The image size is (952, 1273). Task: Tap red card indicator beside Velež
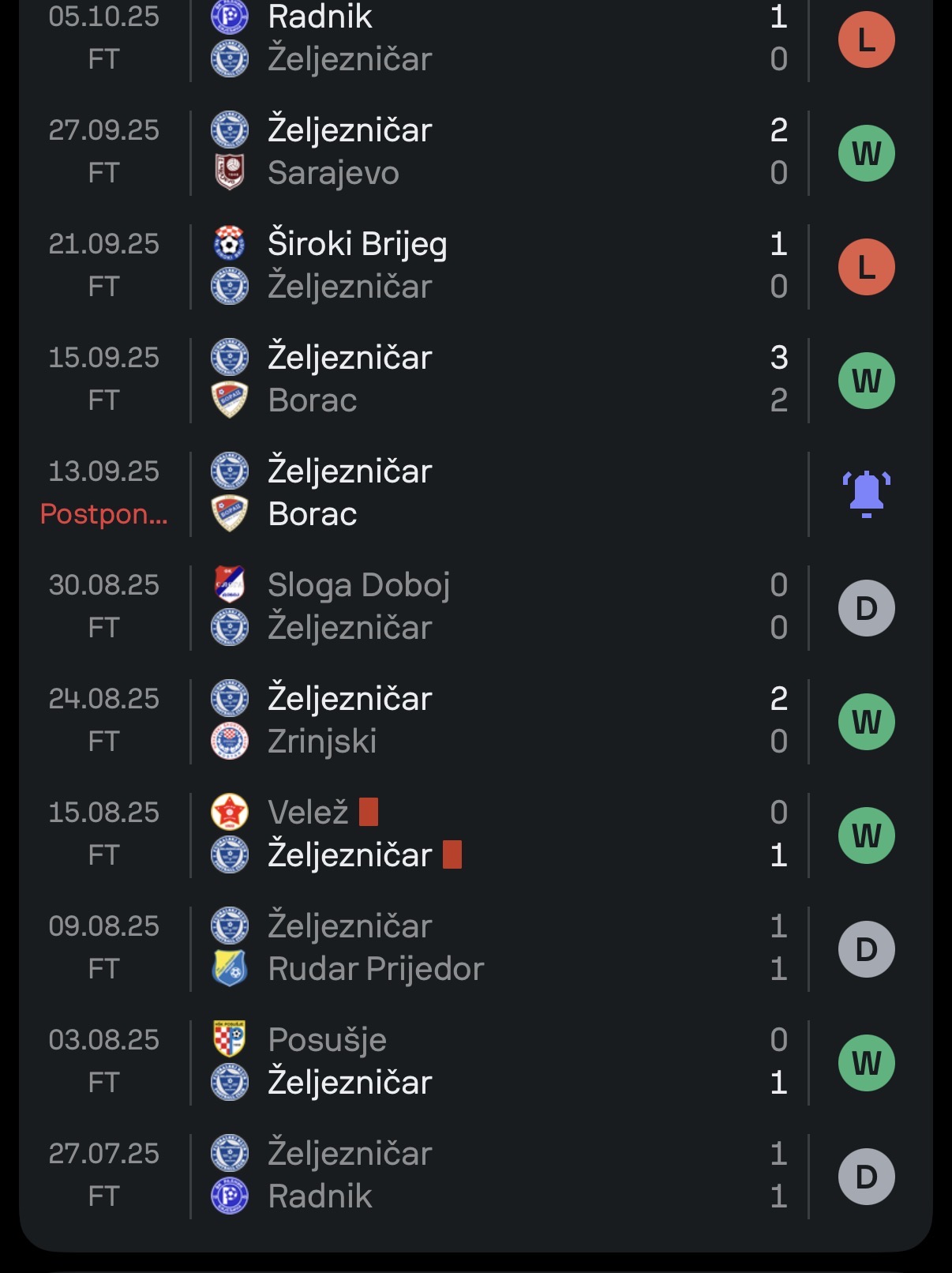click(369, 812)
